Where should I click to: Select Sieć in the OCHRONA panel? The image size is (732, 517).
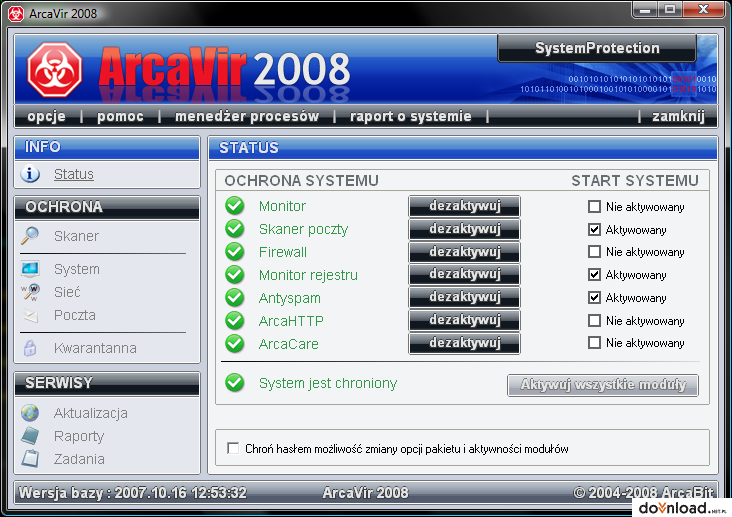tap(67, 292)
